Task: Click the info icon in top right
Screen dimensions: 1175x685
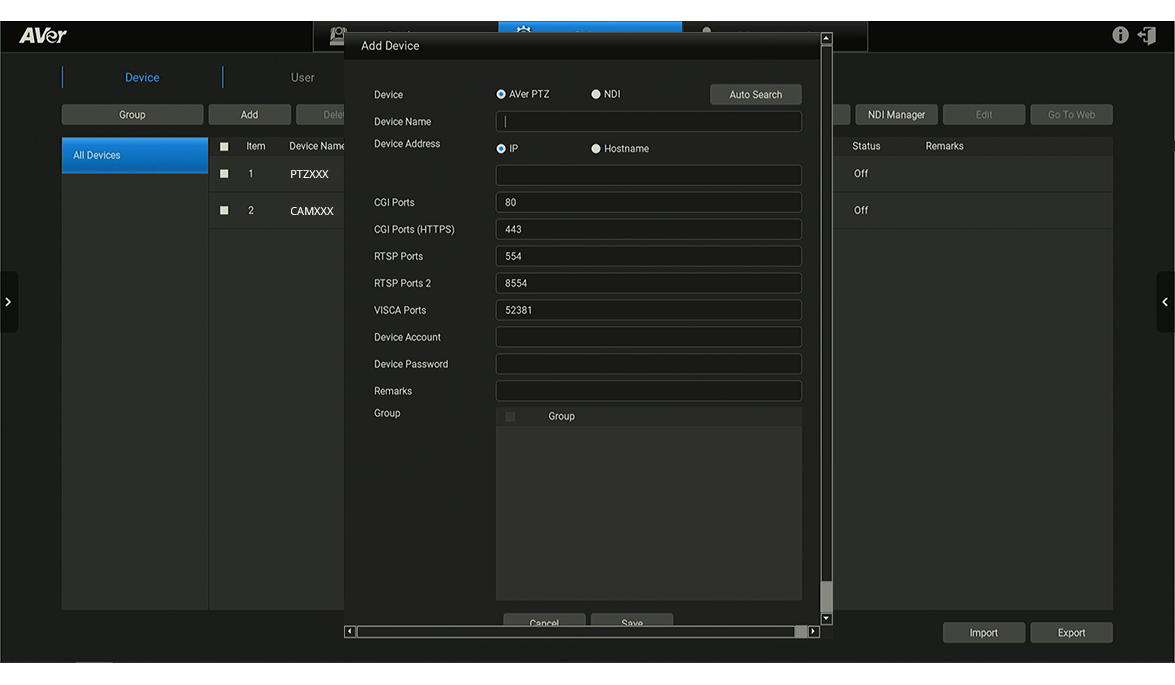Action: point(1120,35)
